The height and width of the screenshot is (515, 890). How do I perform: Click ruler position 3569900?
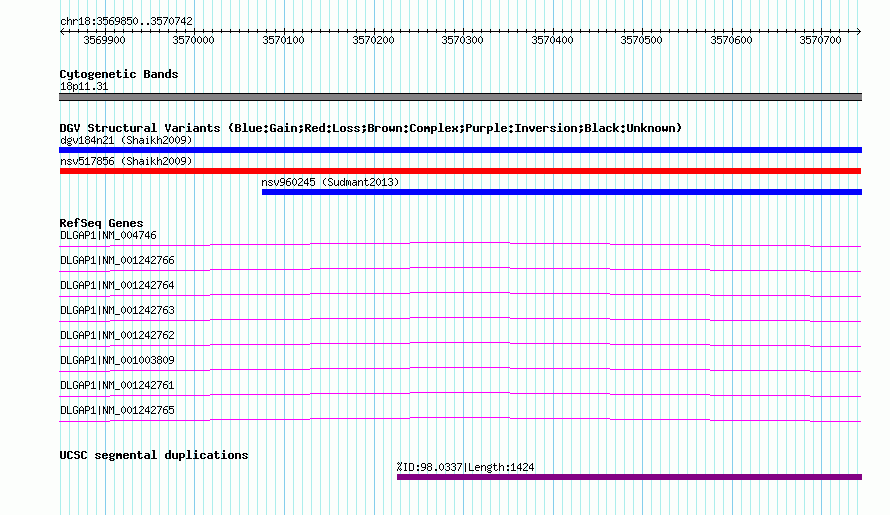[104, 40]
